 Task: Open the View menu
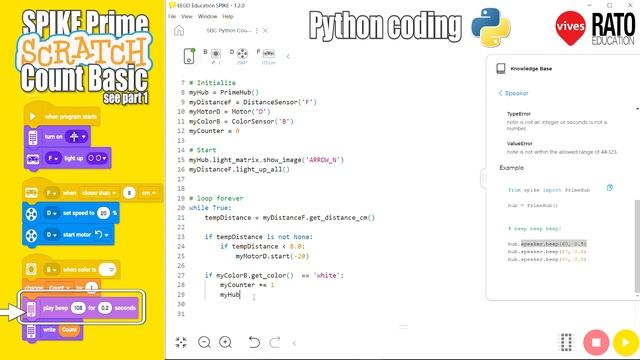187,16
